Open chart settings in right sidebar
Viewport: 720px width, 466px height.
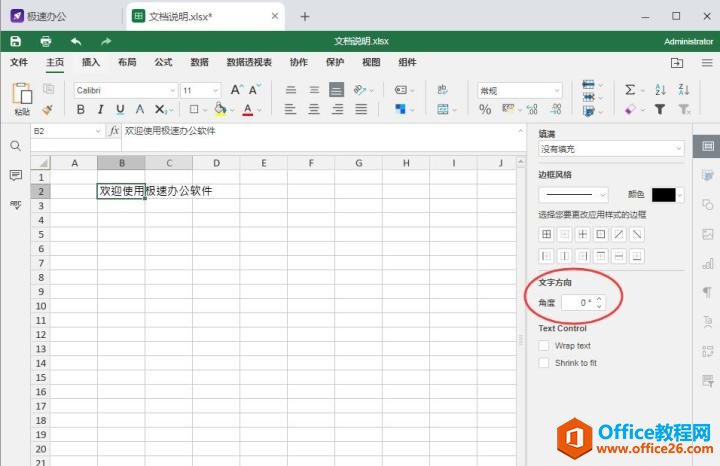(708, 263)
